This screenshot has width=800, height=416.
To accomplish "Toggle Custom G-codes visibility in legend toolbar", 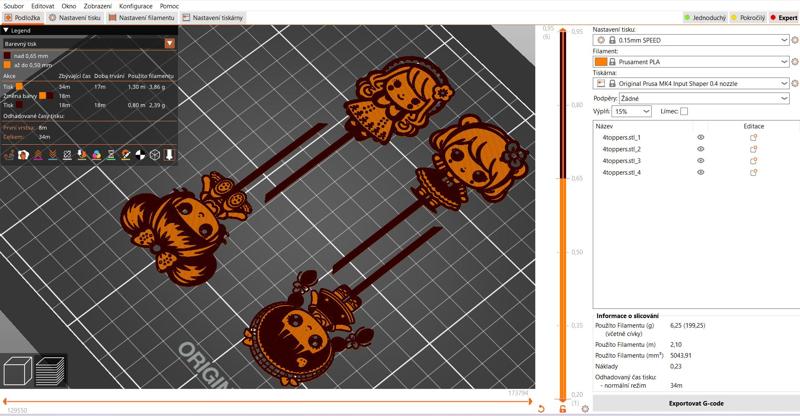I will click(x=126, y=155).
